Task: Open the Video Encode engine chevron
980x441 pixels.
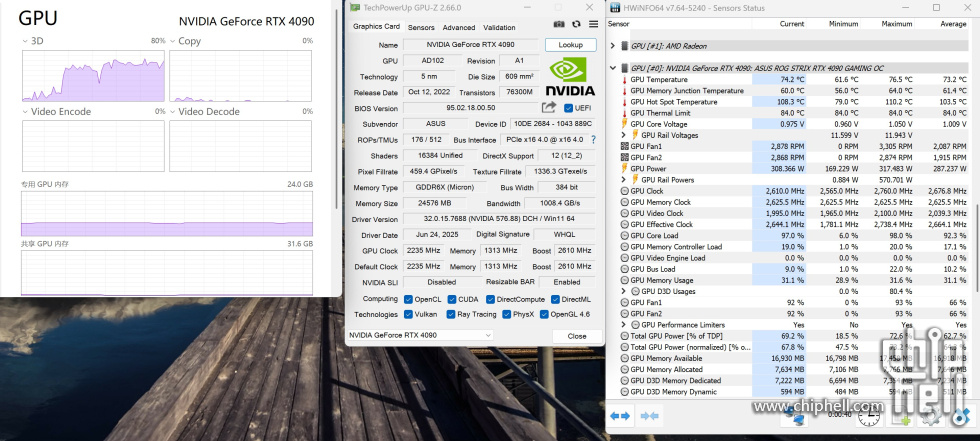Action: point(25,112)
